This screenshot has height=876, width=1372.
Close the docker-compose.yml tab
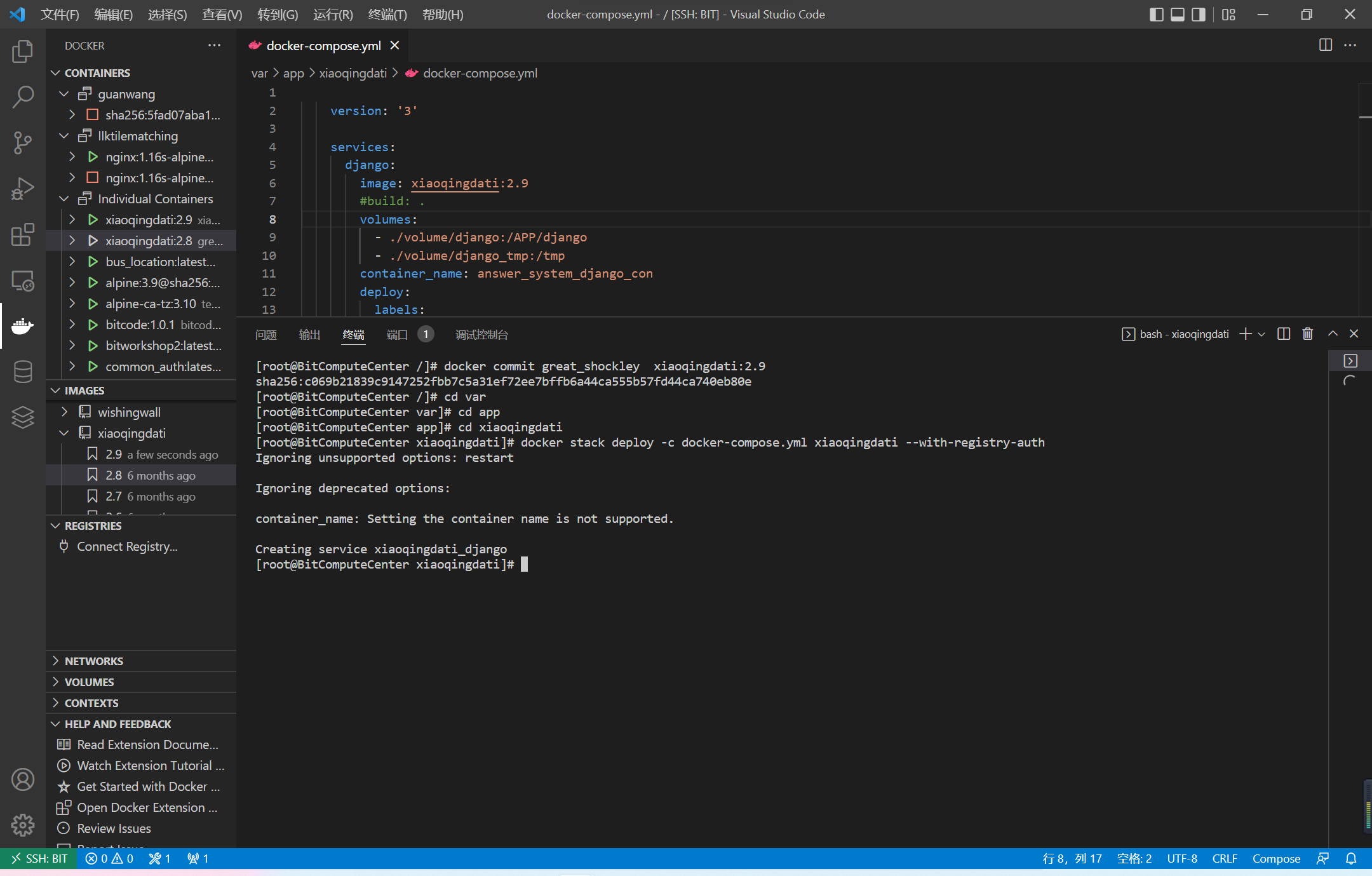[394, 45]
